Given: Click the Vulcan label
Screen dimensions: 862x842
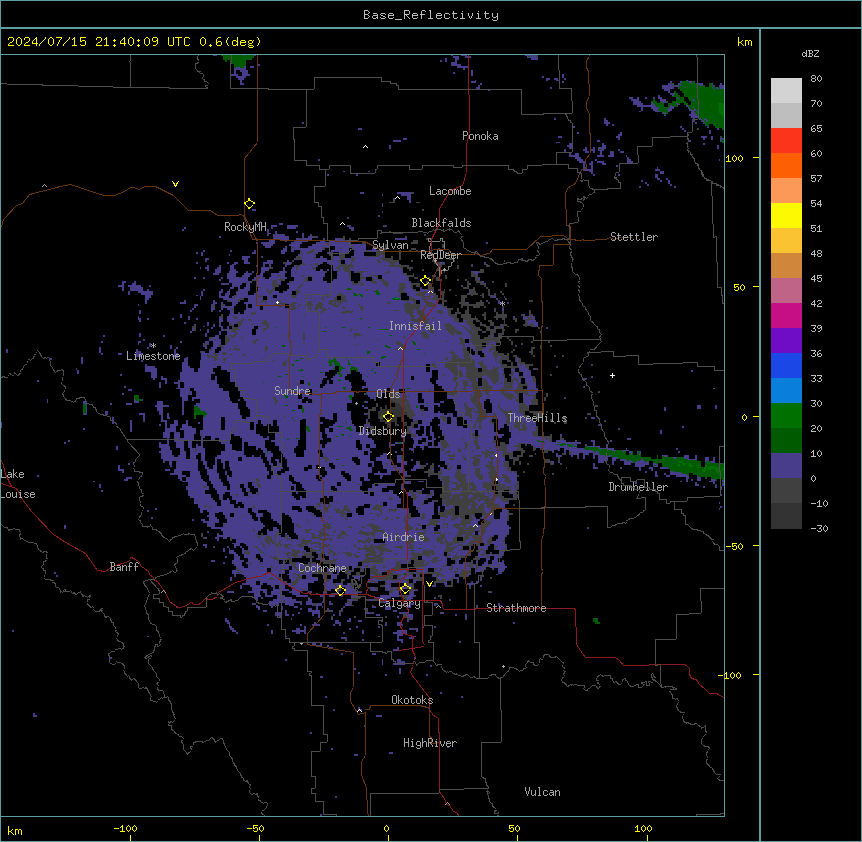Looking at the screenshot, I should tap(542, 792).
